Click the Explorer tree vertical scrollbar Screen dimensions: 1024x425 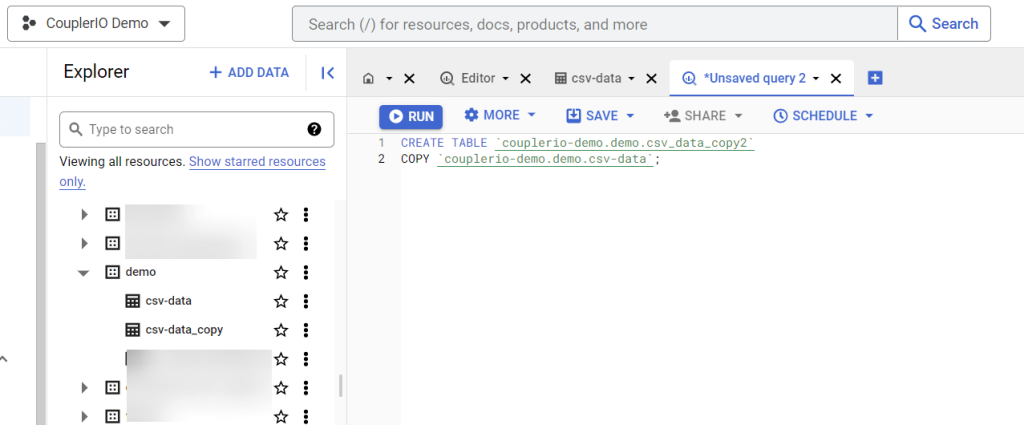(x=340, y=385)
